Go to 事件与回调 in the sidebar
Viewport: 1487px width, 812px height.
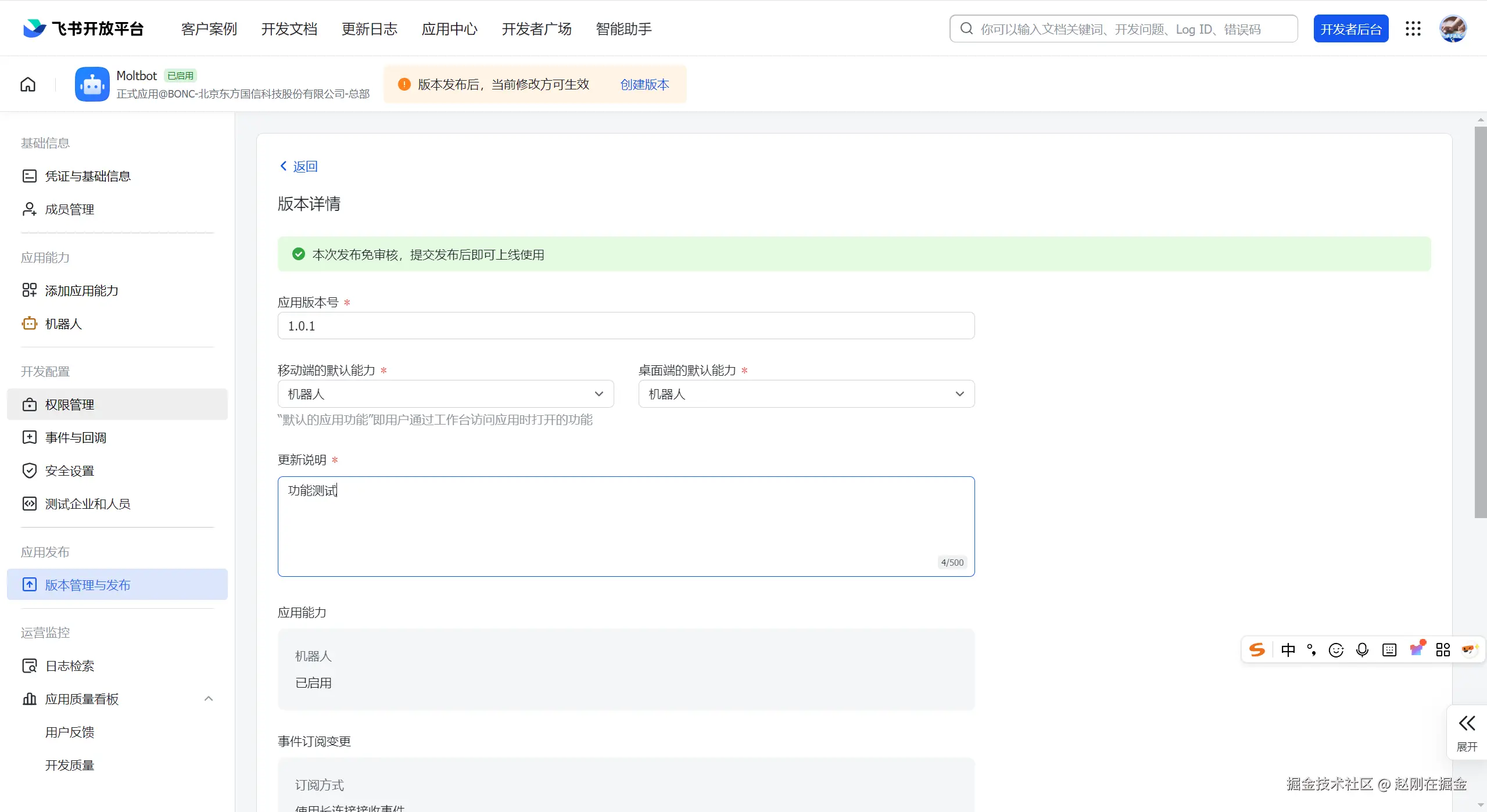pos(76,437)
